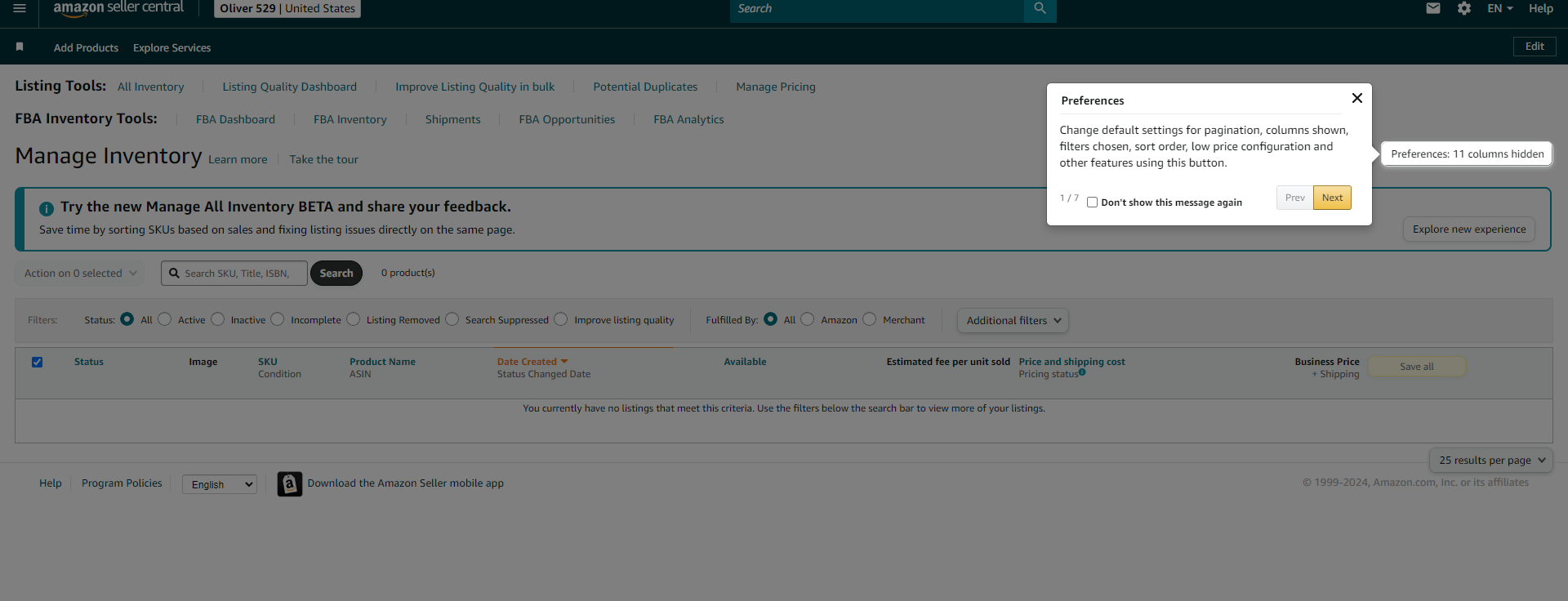Click Help in the header
Viewport: 1568px width, 601px height.
click(1541, 8)
